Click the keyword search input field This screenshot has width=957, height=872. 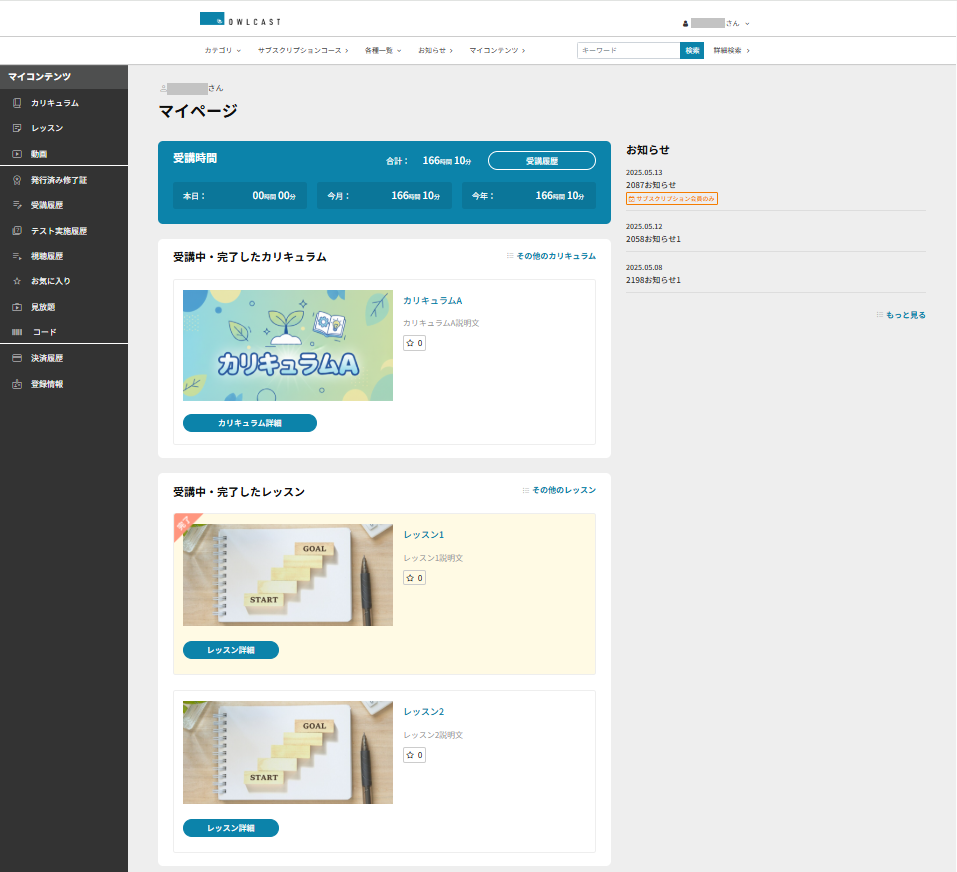pos(628,50)
